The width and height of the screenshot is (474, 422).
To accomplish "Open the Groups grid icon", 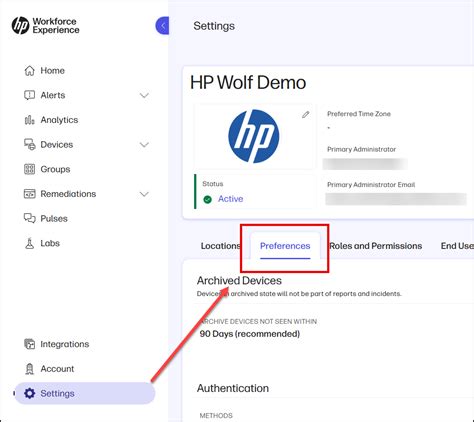I will coord(29,169).
